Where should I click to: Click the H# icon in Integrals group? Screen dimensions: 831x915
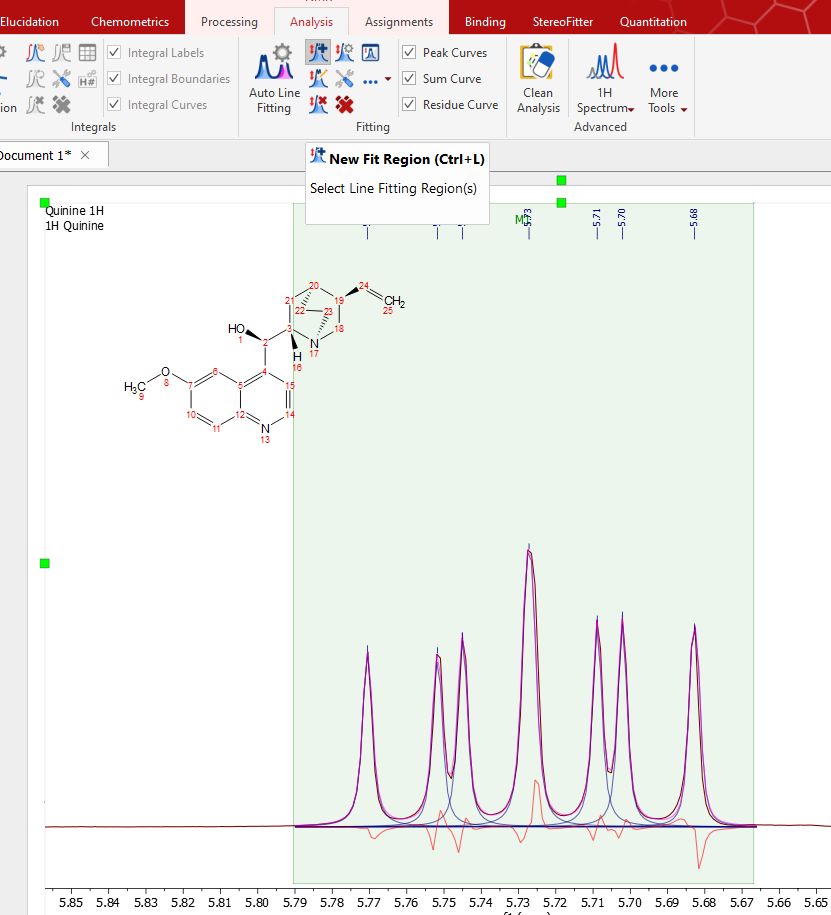point(88,79)
